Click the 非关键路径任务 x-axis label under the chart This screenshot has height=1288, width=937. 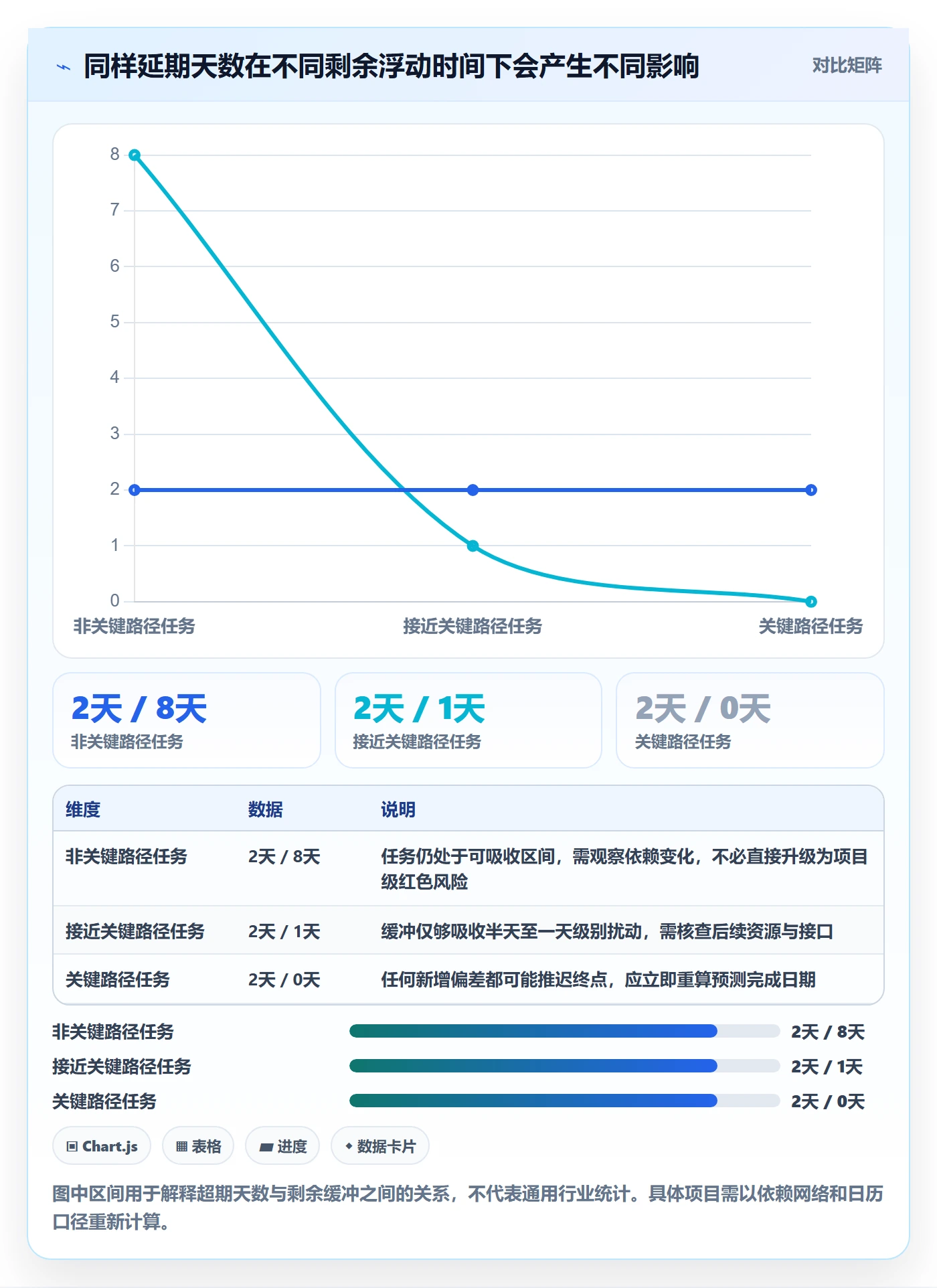point(135,626)
